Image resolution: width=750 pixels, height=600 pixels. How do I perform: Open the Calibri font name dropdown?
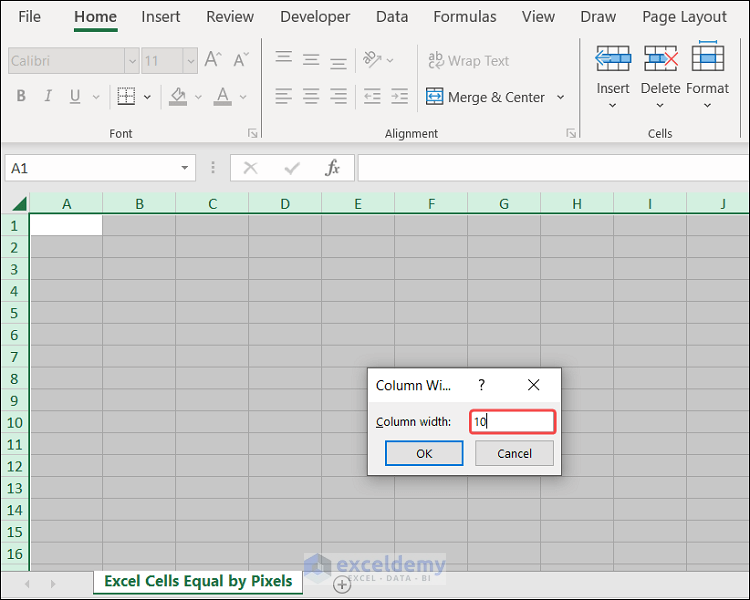[132, 61]
